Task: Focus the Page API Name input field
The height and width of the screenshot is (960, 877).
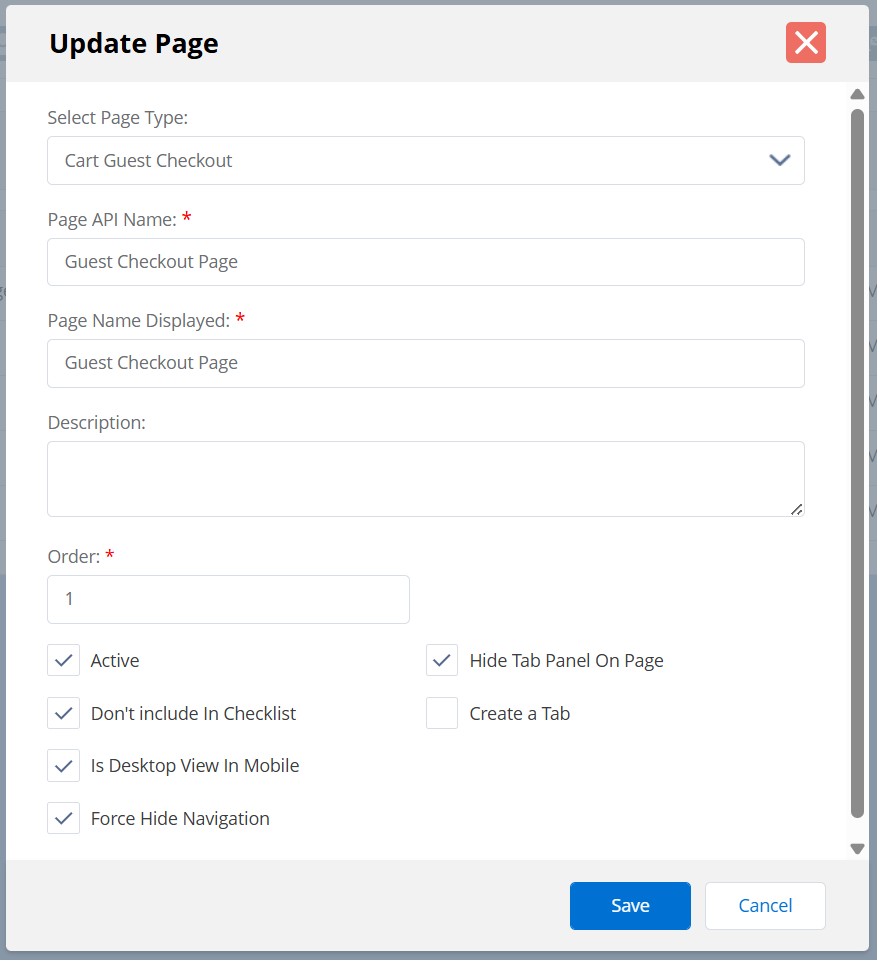Action: pyautogui.click(x=425, y=262)
